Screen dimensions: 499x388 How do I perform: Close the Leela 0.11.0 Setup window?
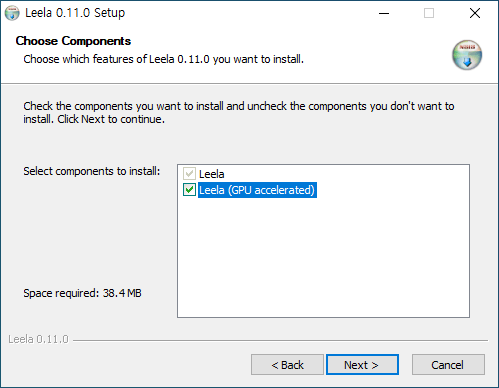click(475, 13)
